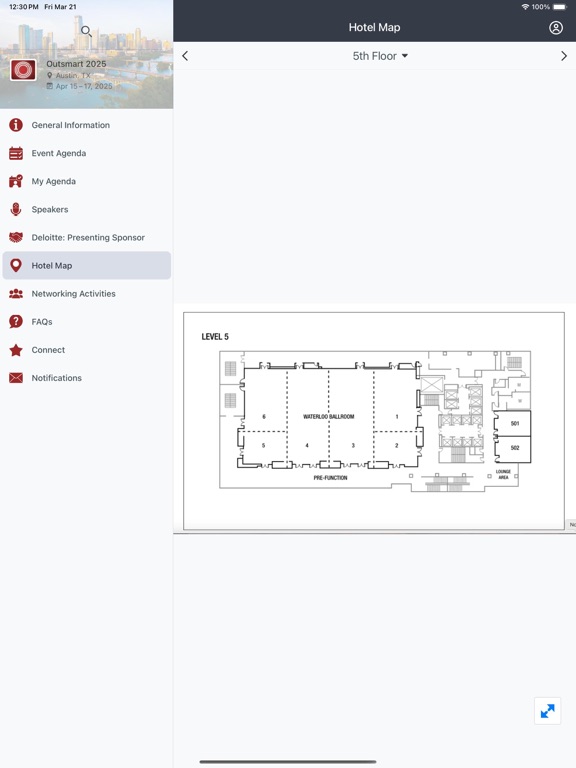Tap the General Information info icon
Screen dimensions: 576x768
pyautogui.click(x=16, y=125)
